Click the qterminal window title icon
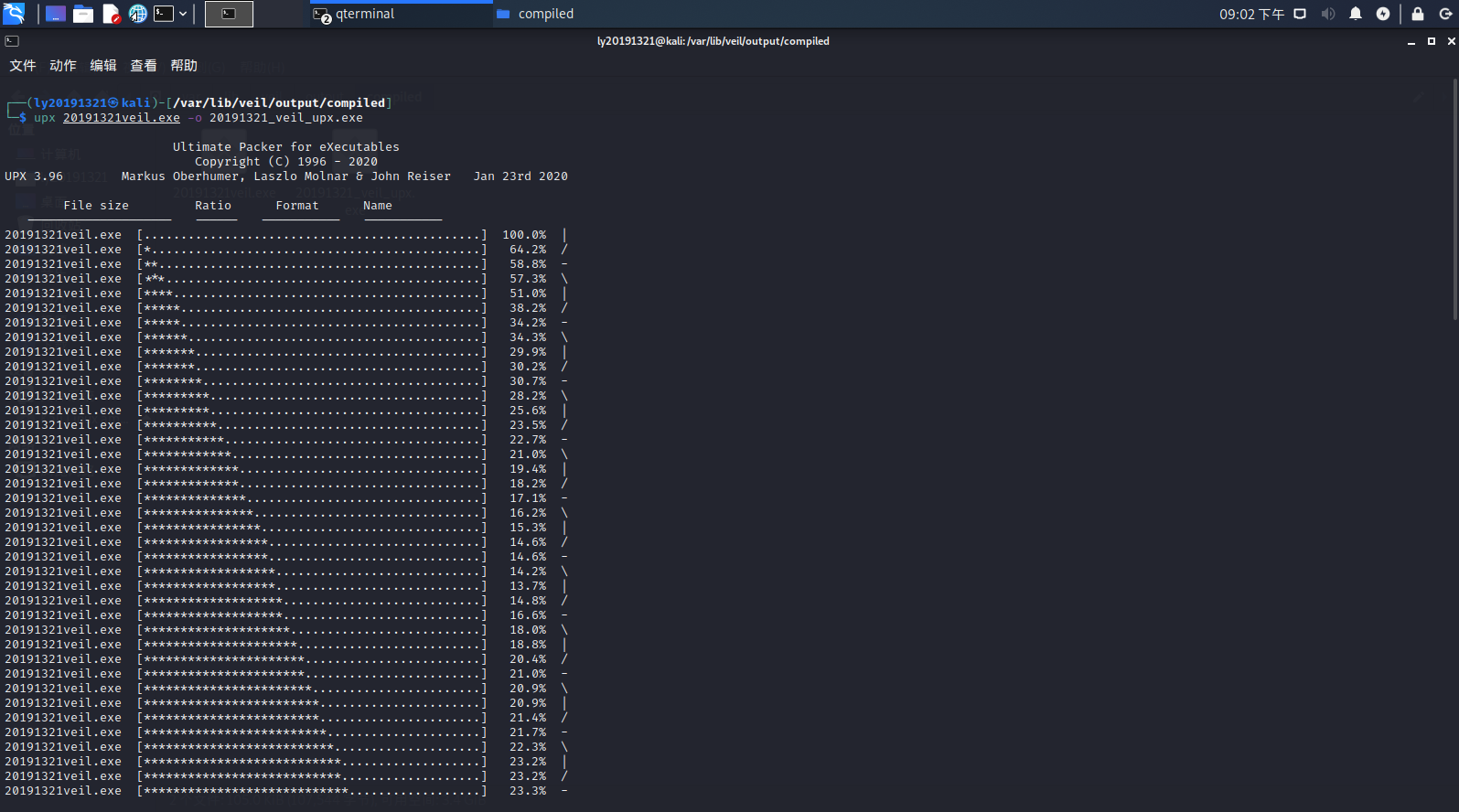The height and width of the screenshot is (812, 1459). click(12, 41)
